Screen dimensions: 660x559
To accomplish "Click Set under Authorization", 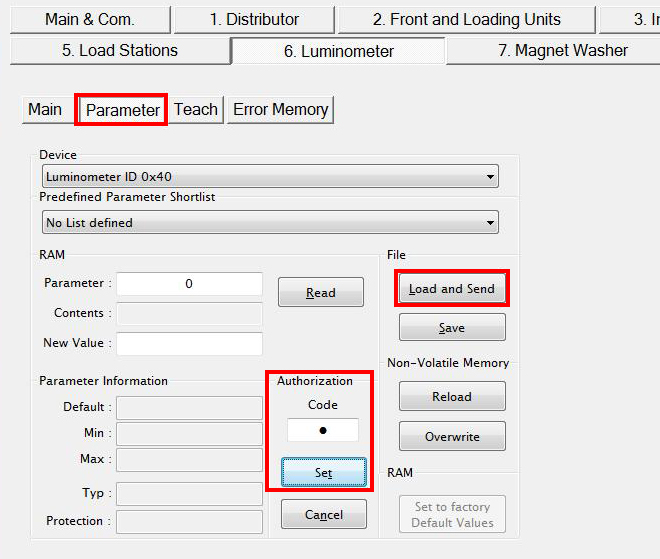I will tap(323, 473).
